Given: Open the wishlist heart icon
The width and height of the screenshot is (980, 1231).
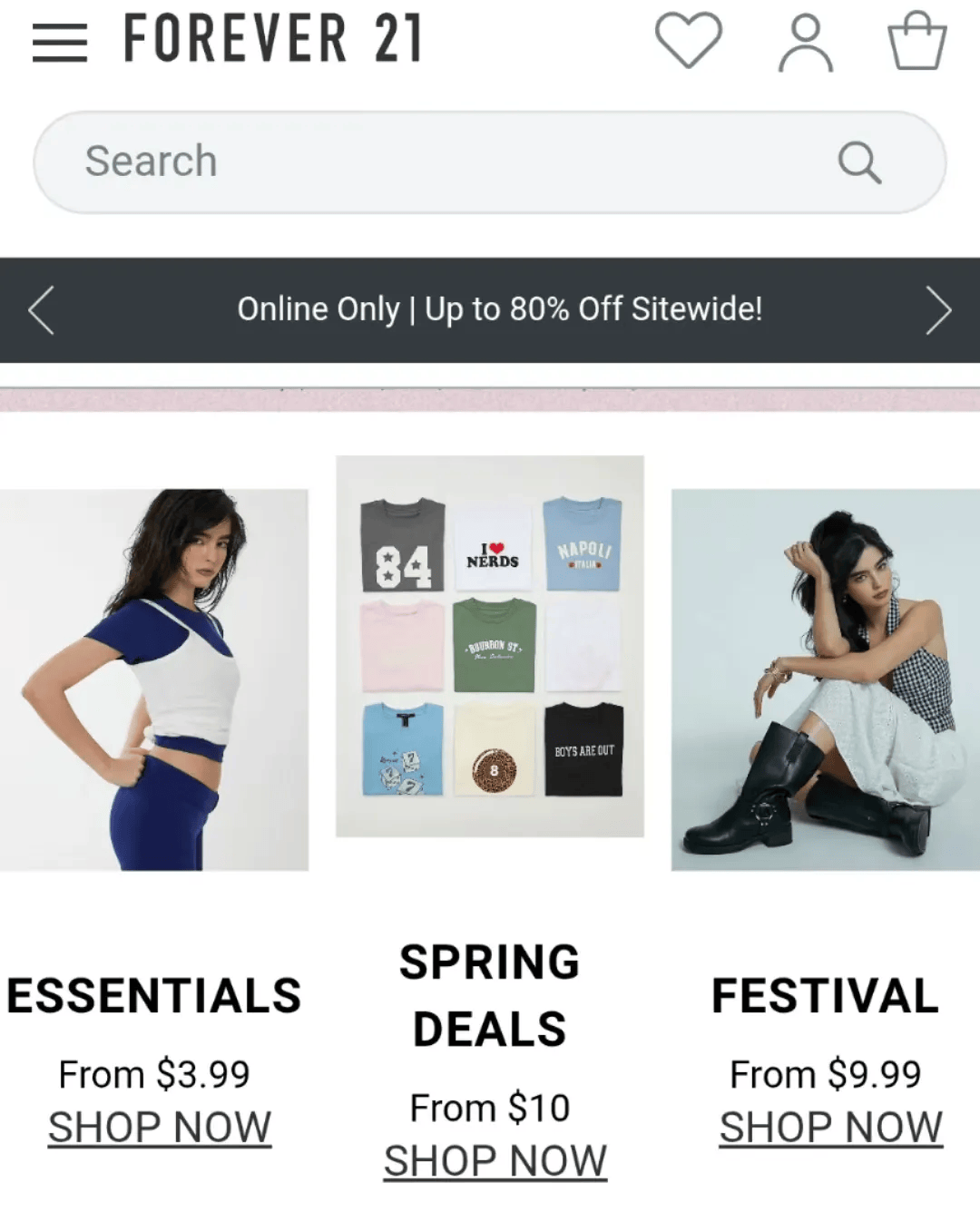Looking at the screenshot, I should click(689, 40).
